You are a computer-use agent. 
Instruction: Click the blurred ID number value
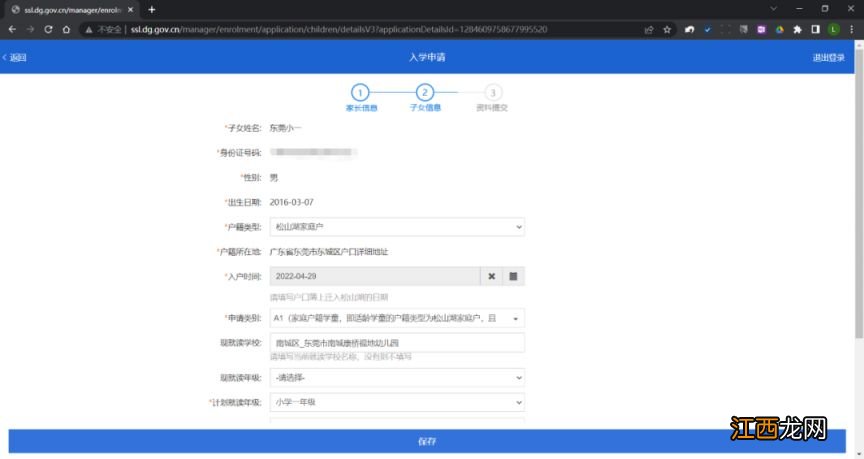(x=313, y=152)
